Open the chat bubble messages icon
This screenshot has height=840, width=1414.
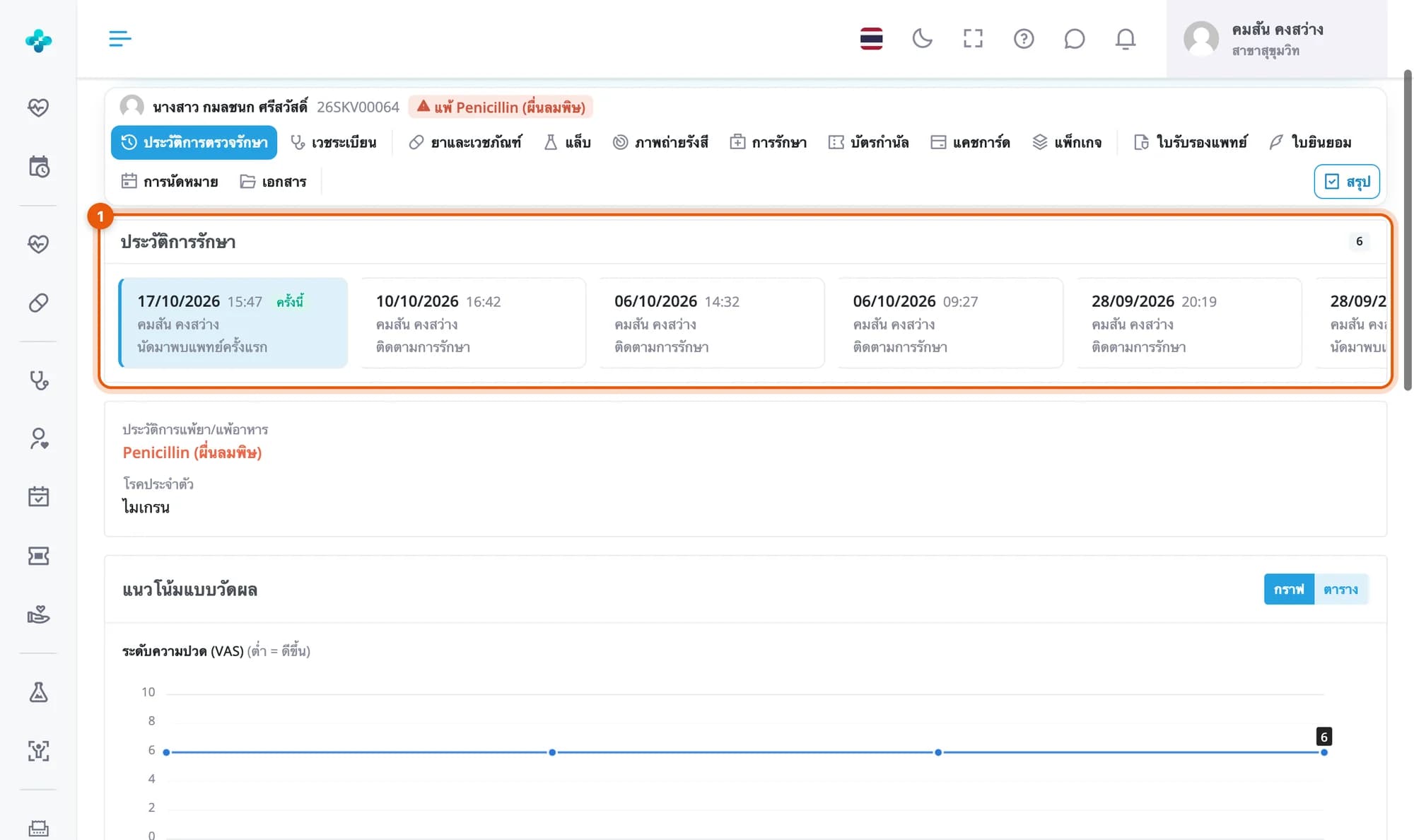point(1074,38)
